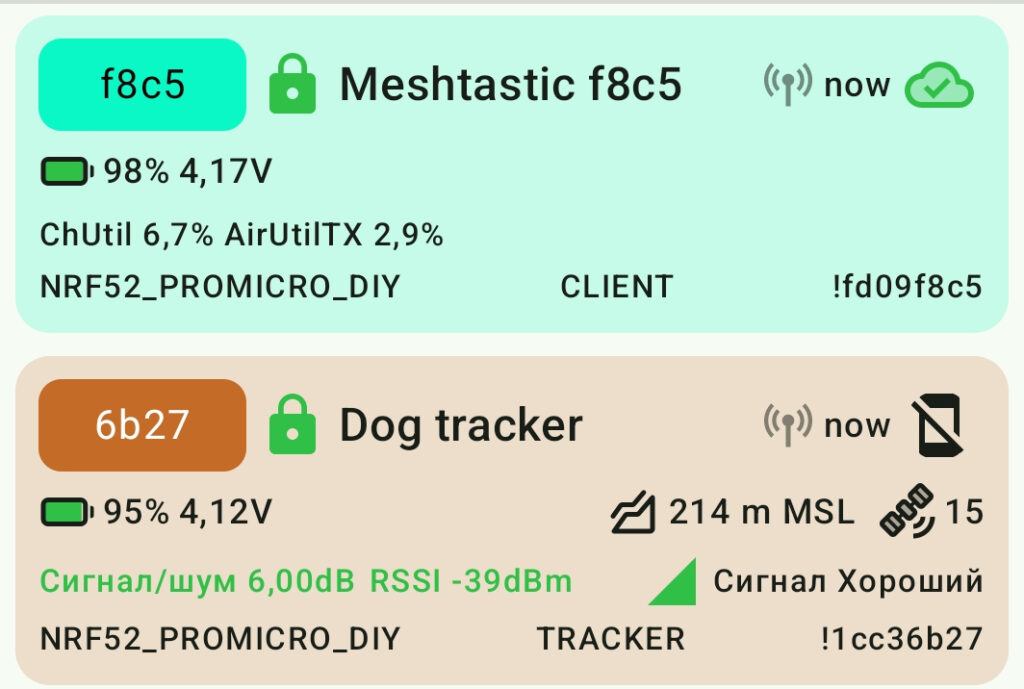Tap the f8c5 node badge
Viewport: 1024px width, 689px height.
click(142, 85)
